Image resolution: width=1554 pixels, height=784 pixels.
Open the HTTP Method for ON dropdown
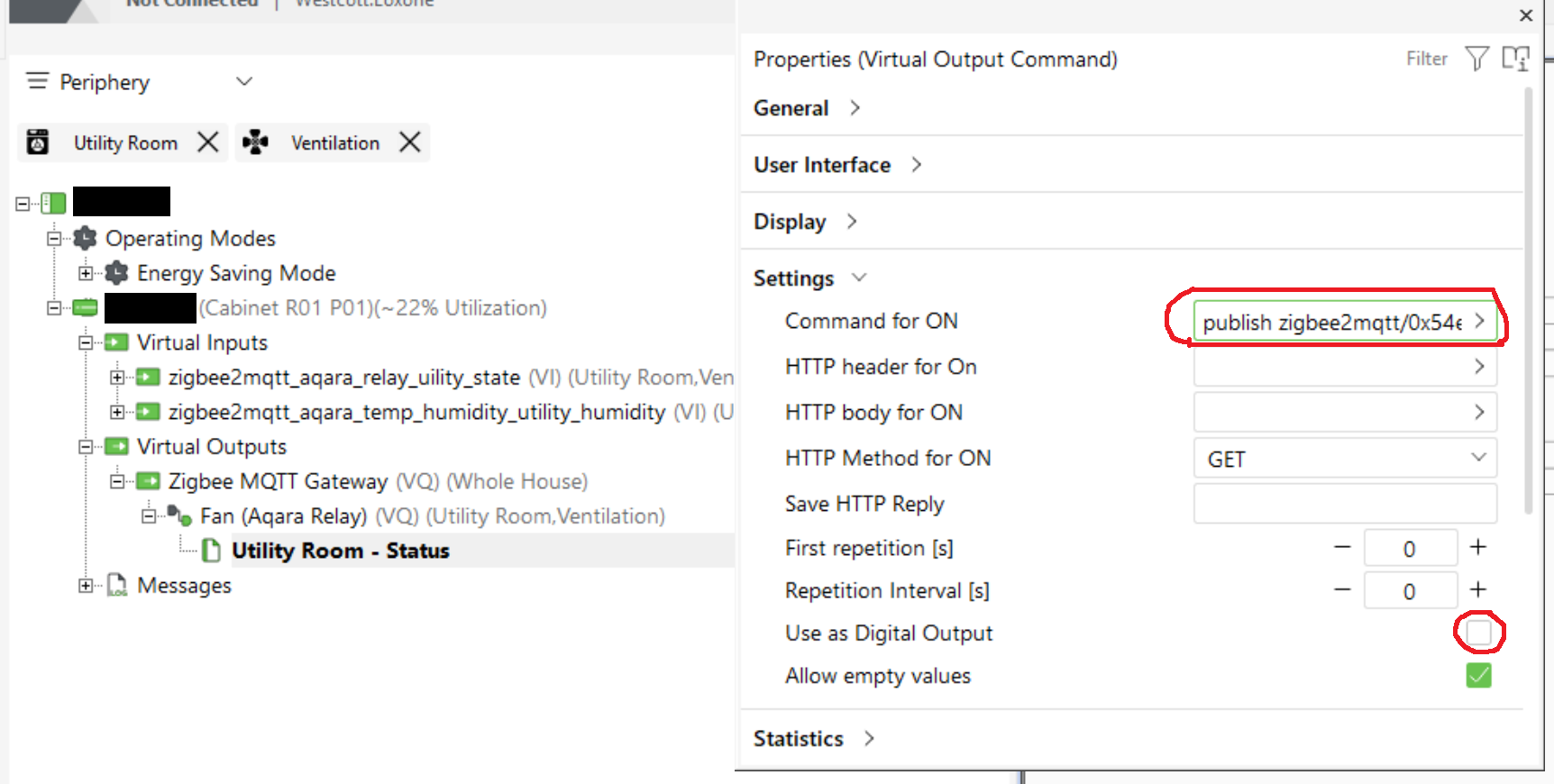point(1345,459)
